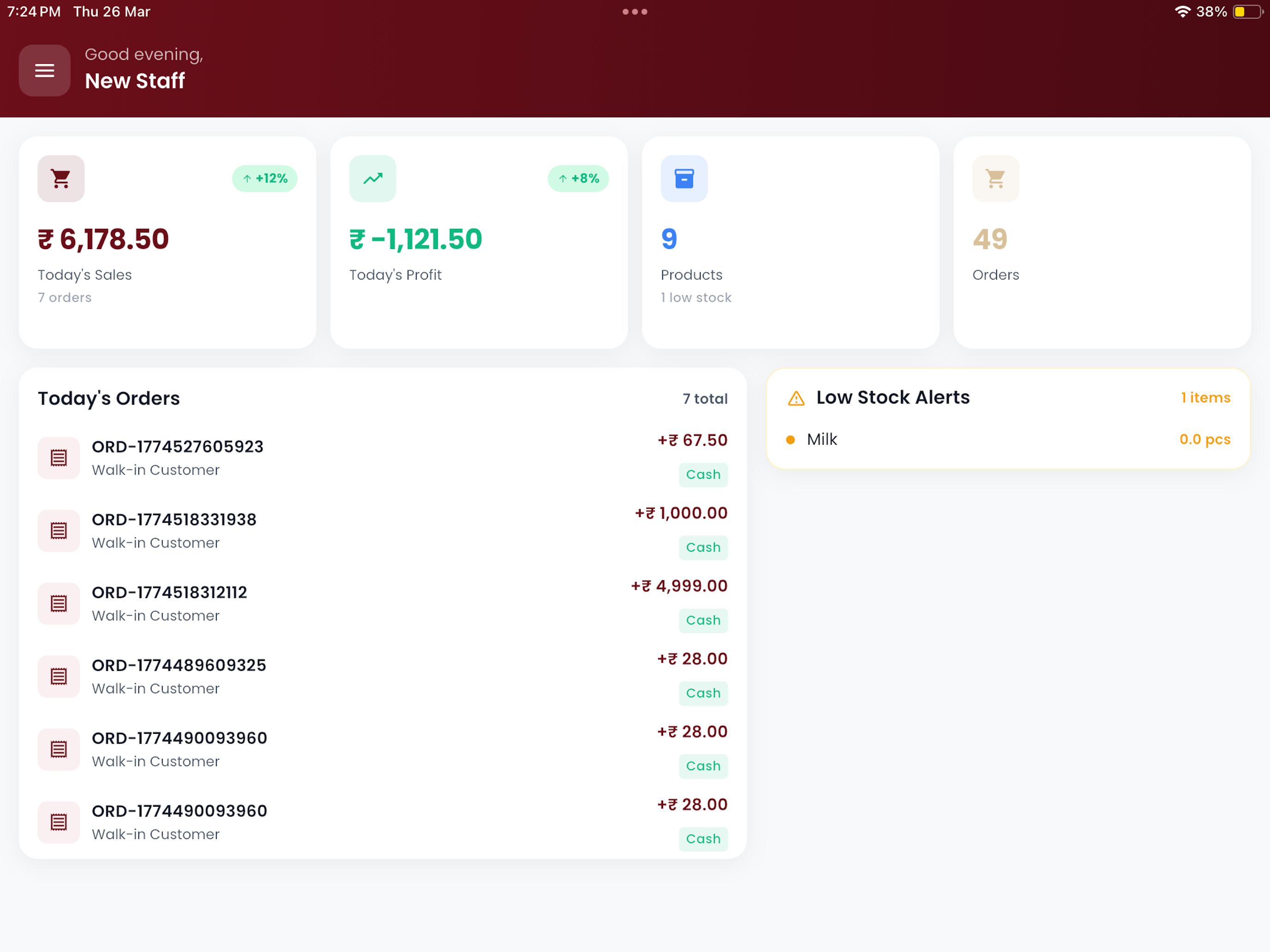Tap the Products box icon

[x=684, y=178]
